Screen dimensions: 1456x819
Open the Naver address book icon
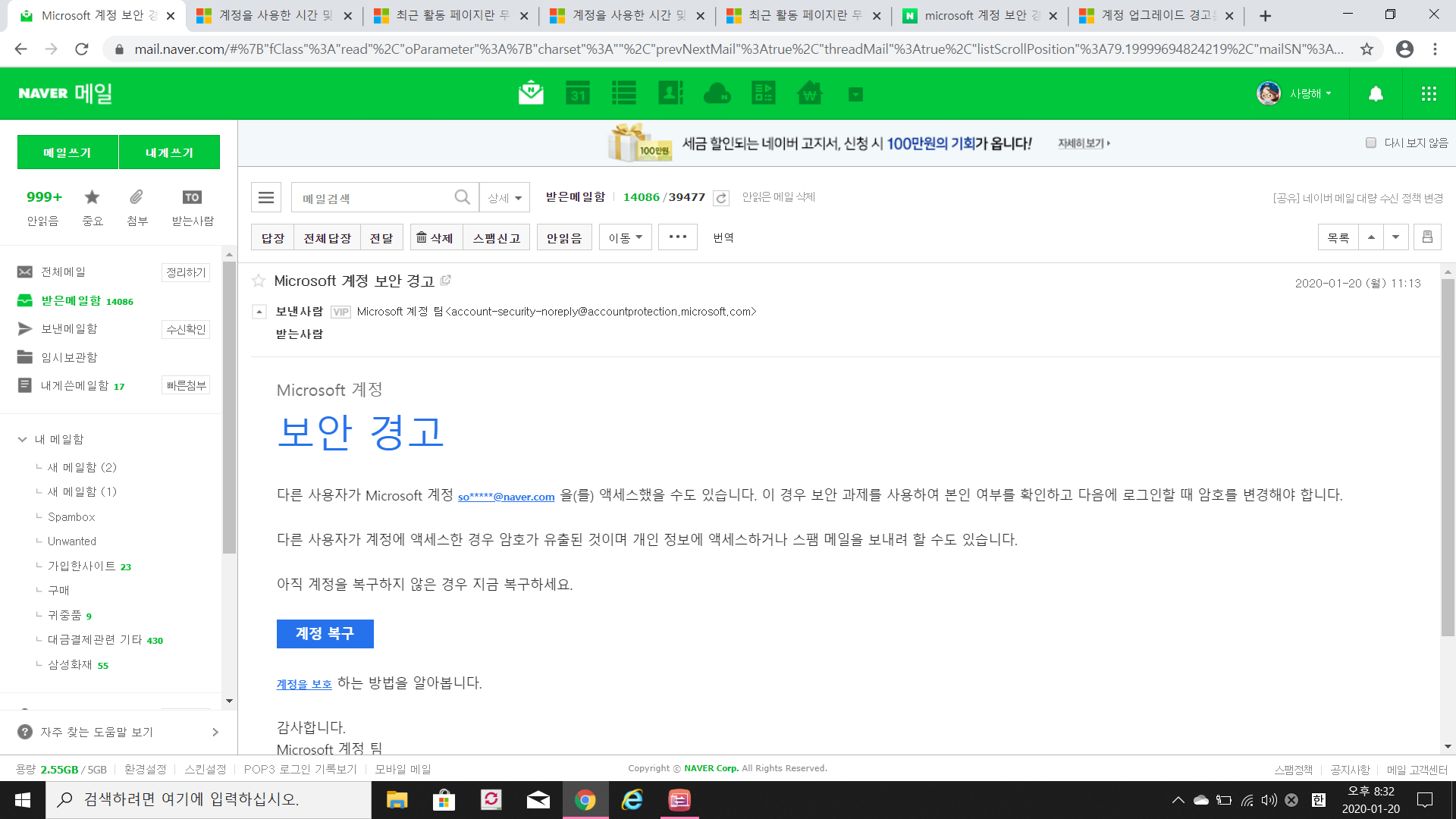pyautogui.click(x=670, y=93)
